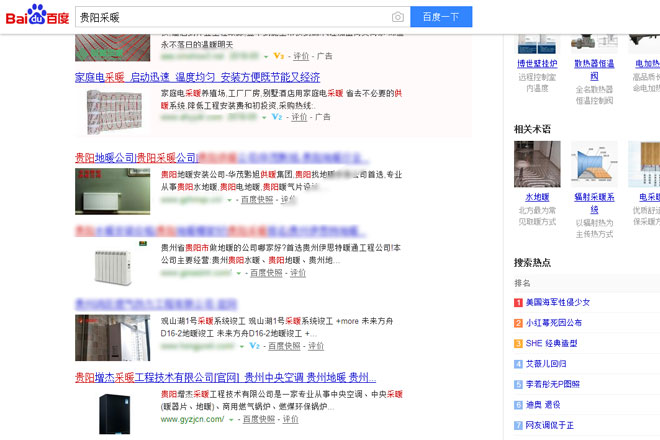Screen dimensions: 660x440
Task: Click the 博世壁挂炉 product image
Action: [x=537, y=44]
